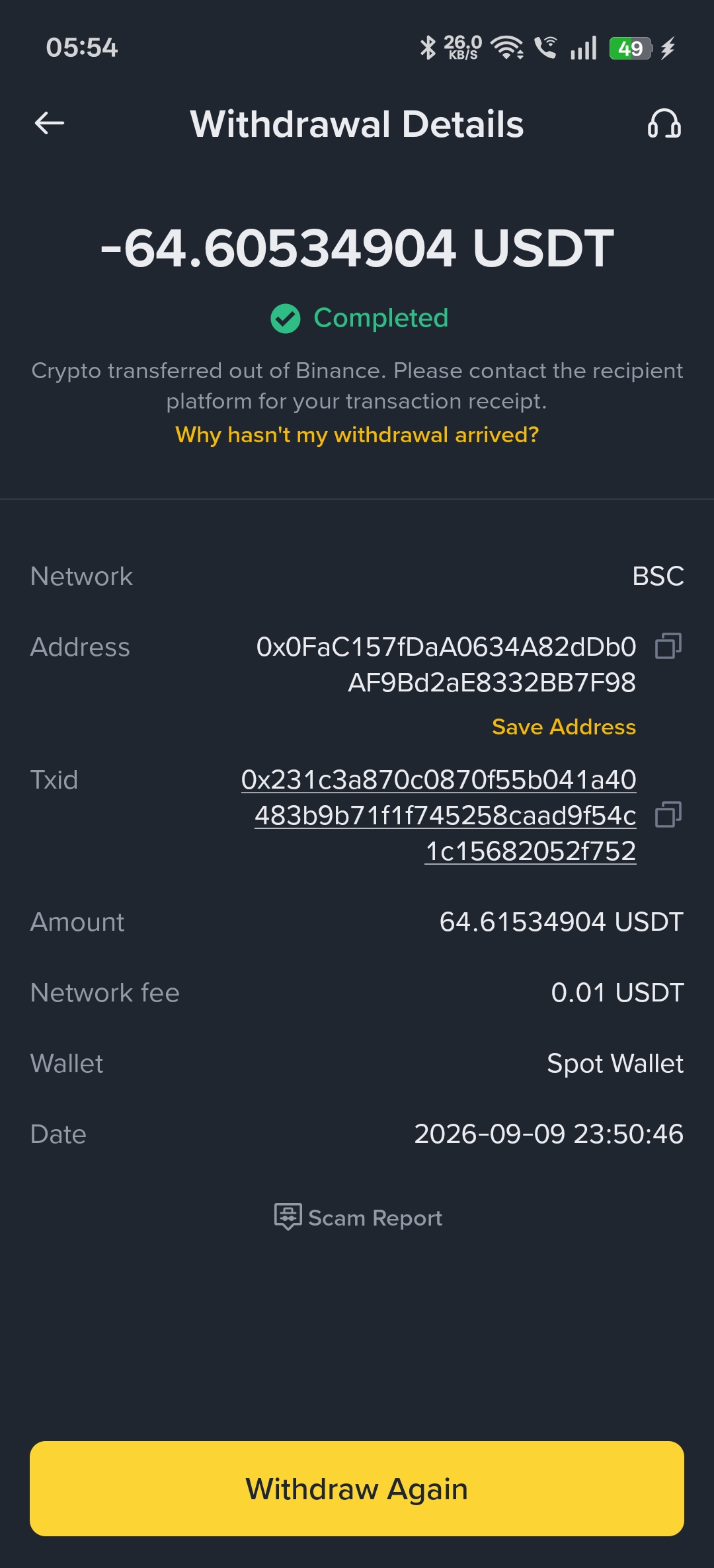Tap the Withdraw Again button
The height and width of the screenshot is (1568, 714).
coord(357,1489)
